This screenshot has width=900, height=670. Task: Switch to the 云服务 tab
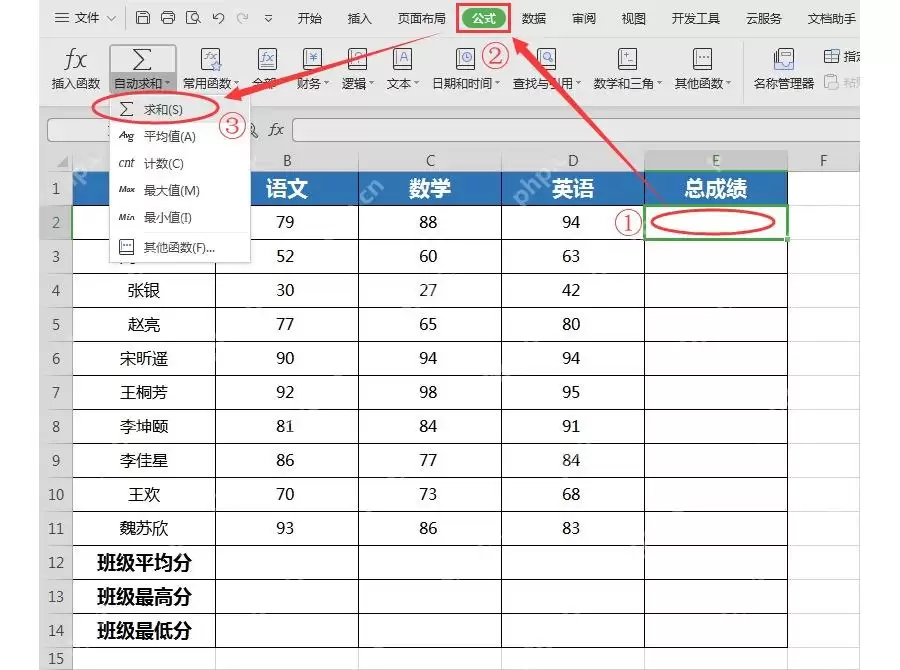(x=763, y=18)
